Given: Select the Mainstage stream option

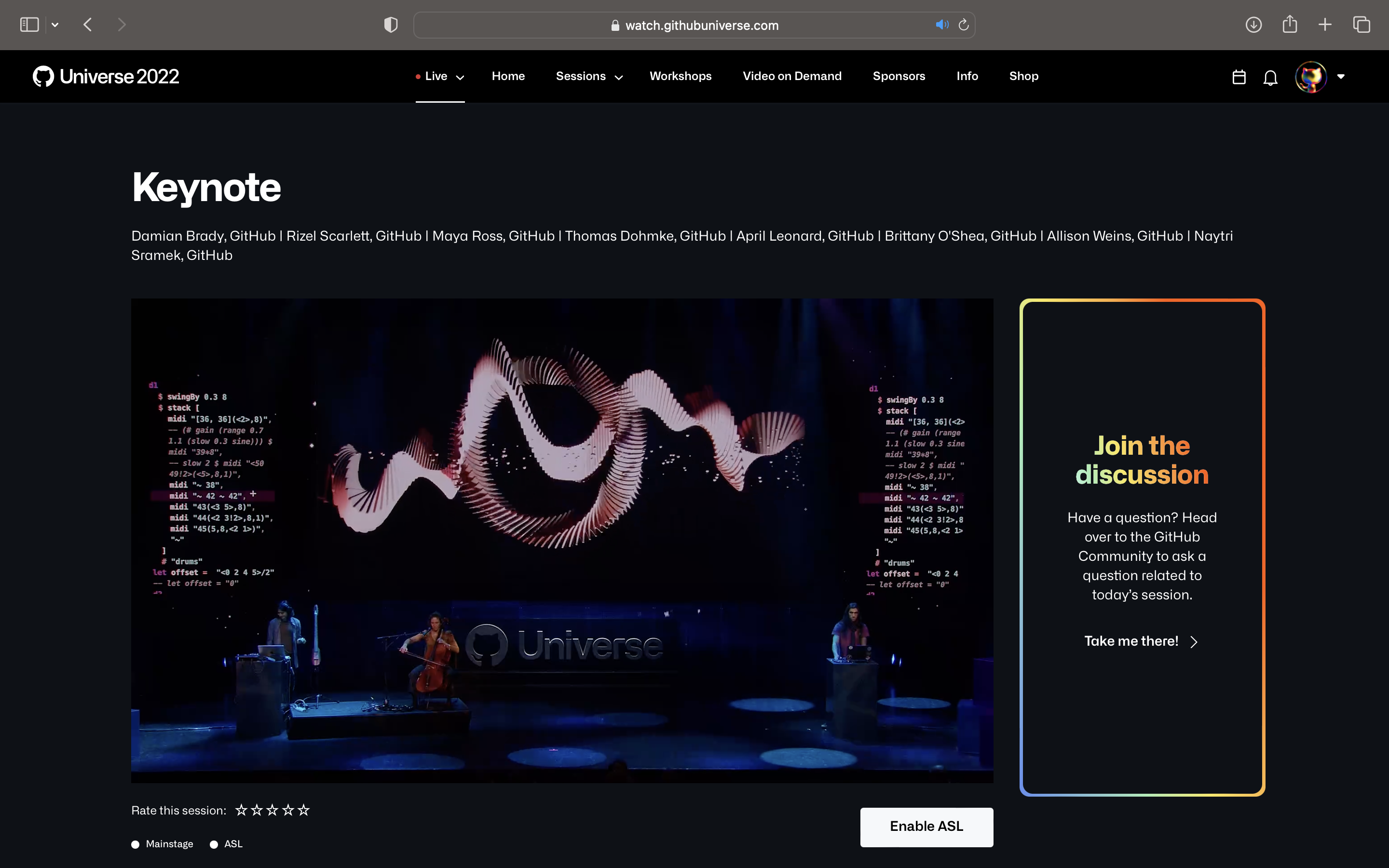Looking at the screenshot, I should [x=163, y=844].
